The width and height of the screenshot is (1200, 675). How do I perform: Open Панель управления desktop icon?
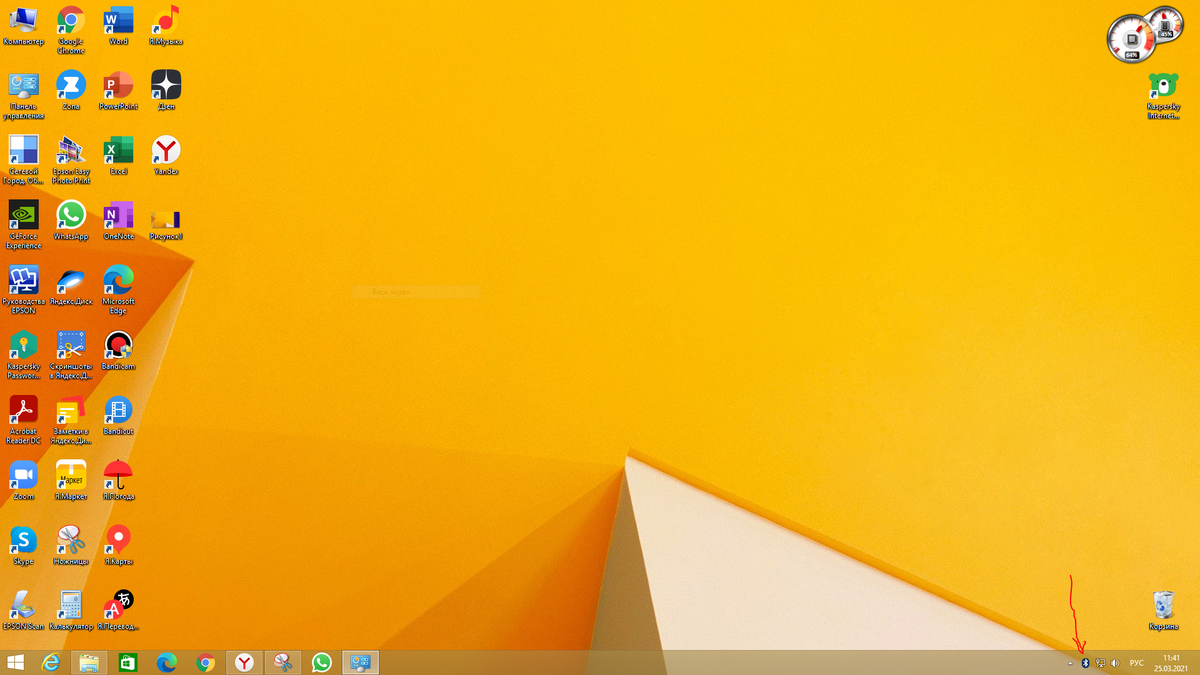click(x=24, y=95)
